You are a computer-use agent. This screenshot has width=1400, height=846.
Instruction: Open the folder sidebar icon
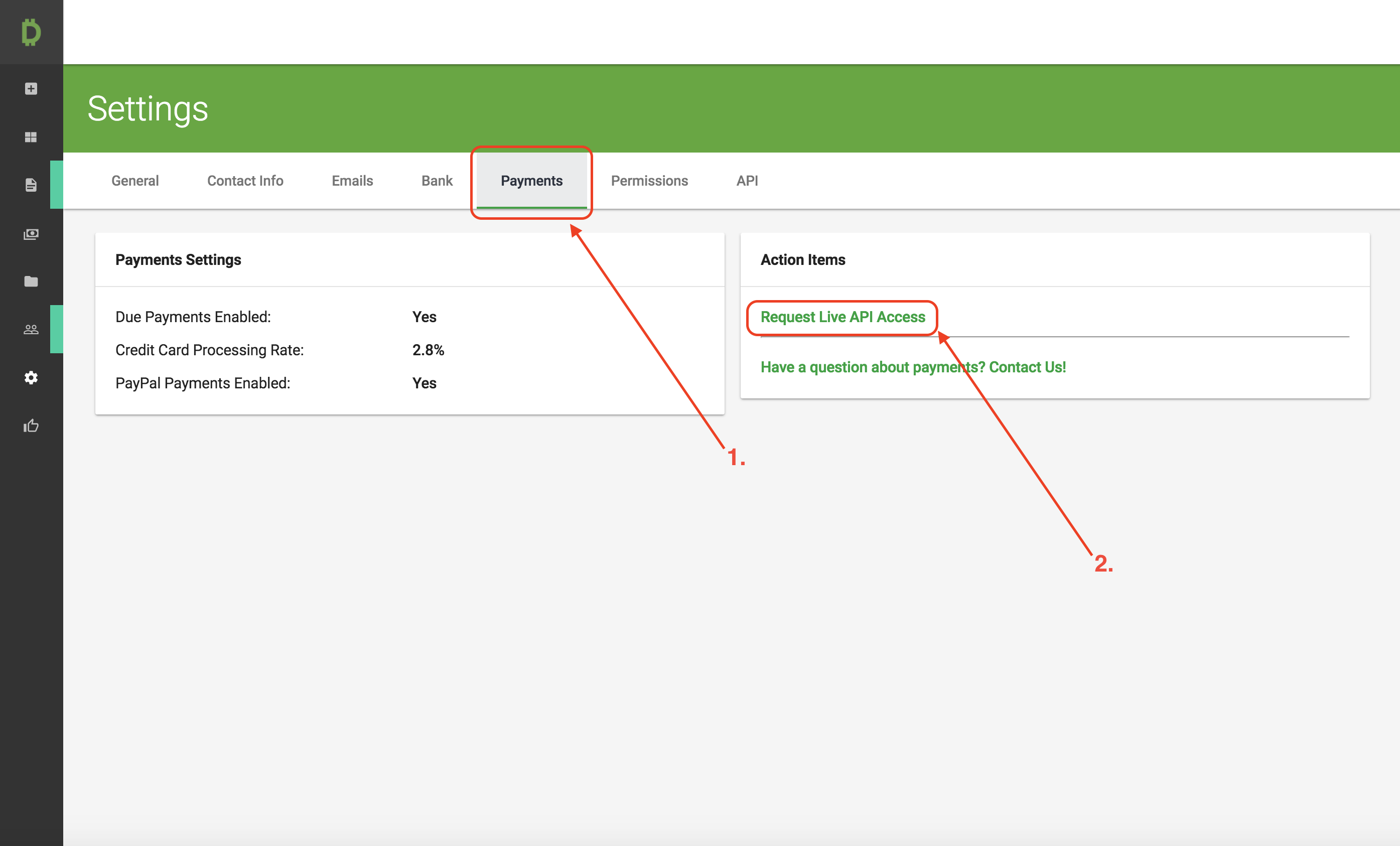[x=31, y=281]
